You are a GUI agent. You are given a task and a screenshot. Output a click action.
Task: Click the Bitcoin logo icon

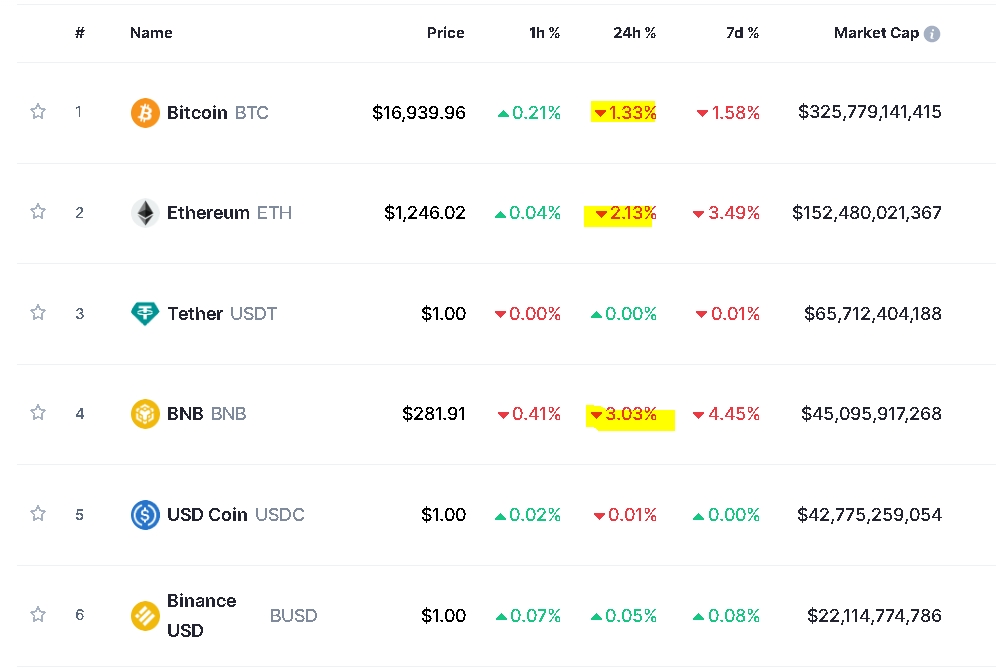click(x=145, y=113)
